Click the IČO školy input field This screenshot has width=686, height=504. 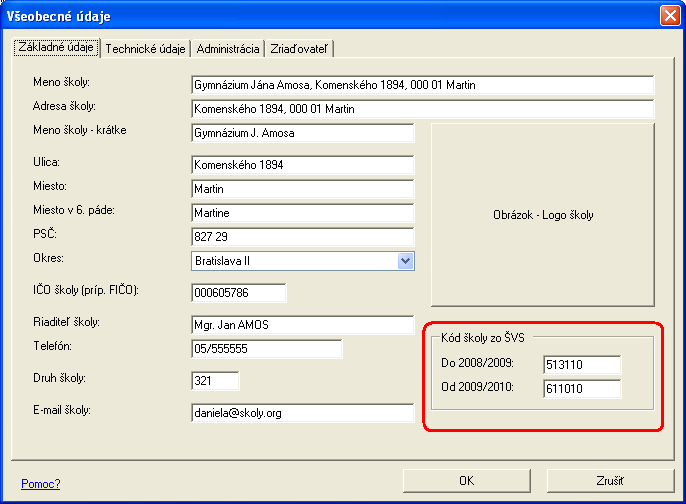click(x=239, y=293)
